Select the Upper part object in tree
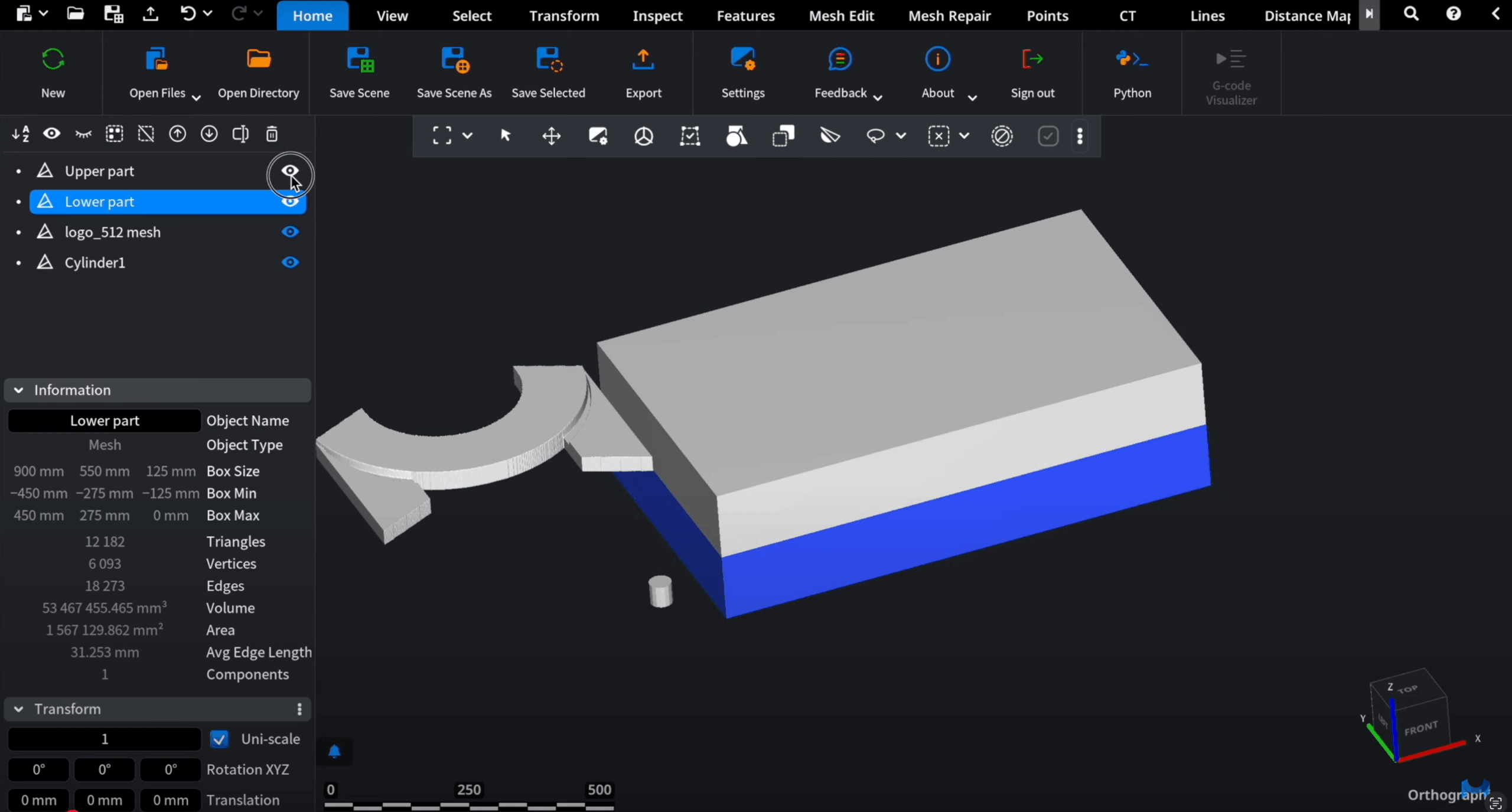Viewport: 1512px width, 812px height. pos(99,171)
